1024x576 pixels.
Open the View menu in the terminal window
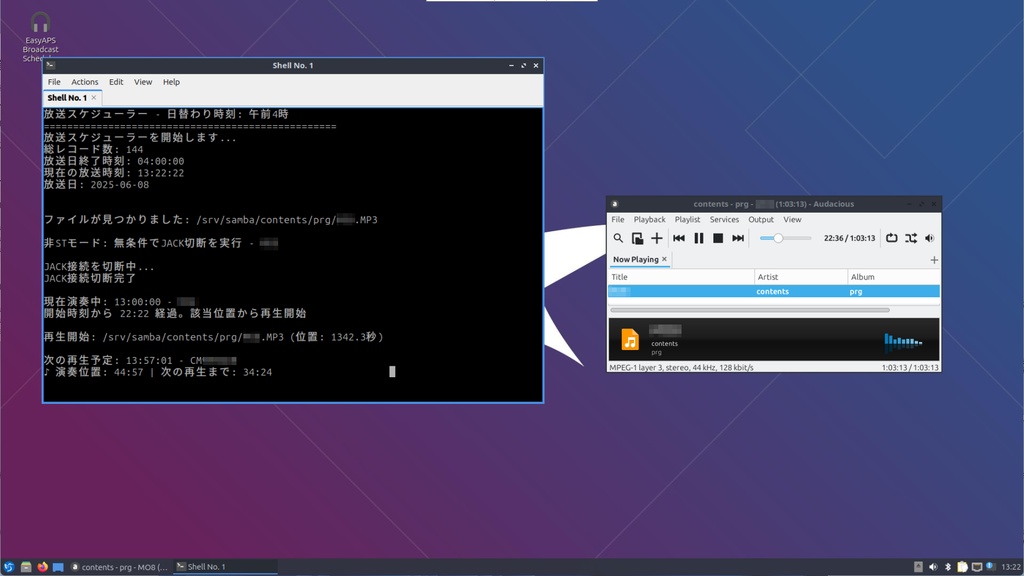[x=143, y=82]
